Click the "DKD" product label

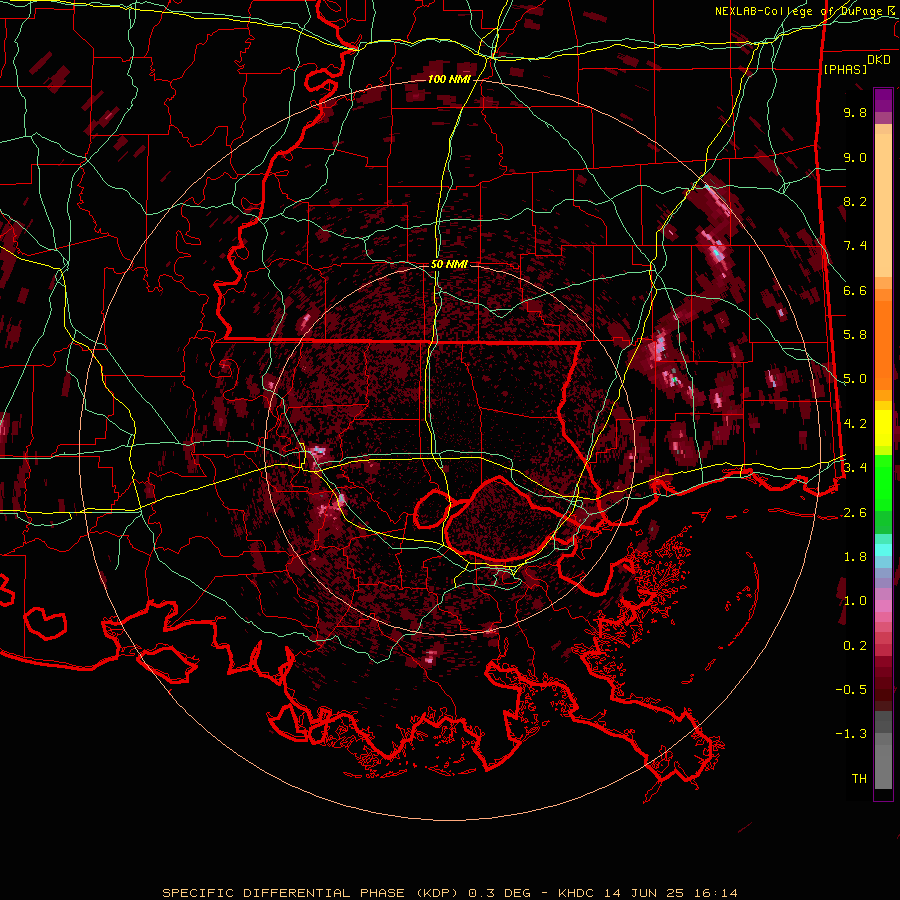pos(878,60)
